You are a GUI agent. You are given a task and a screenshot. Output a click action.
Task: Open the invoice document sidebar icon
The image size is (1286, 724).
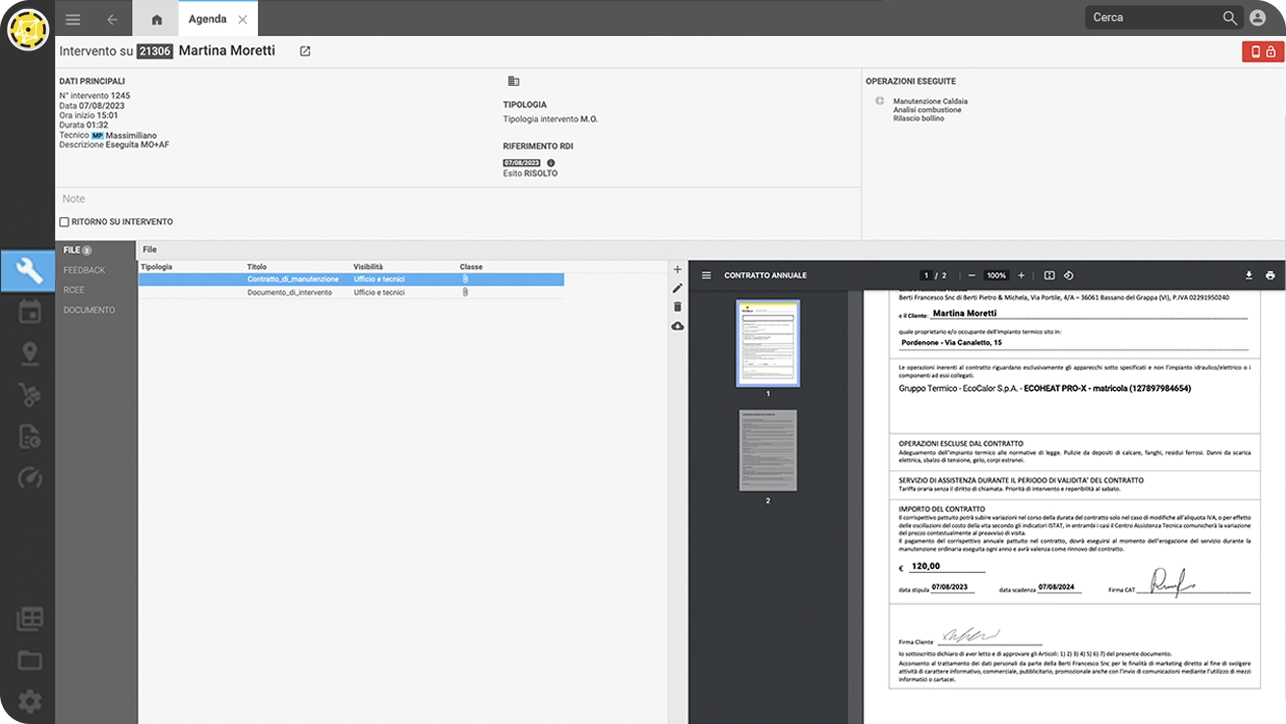[29, 436]
